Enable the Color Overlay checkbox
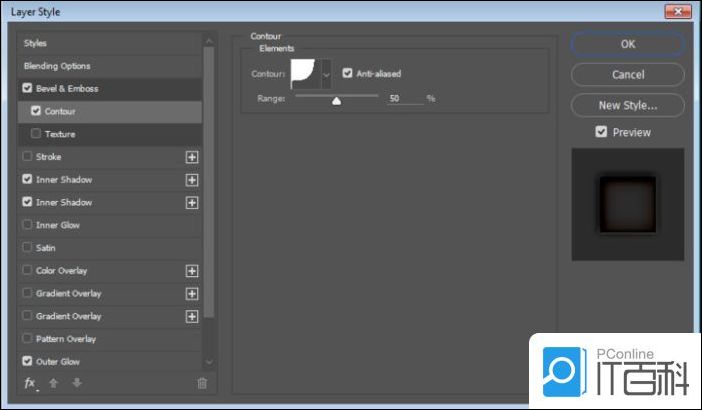This screenshot has height=410, width=702. 27,270
